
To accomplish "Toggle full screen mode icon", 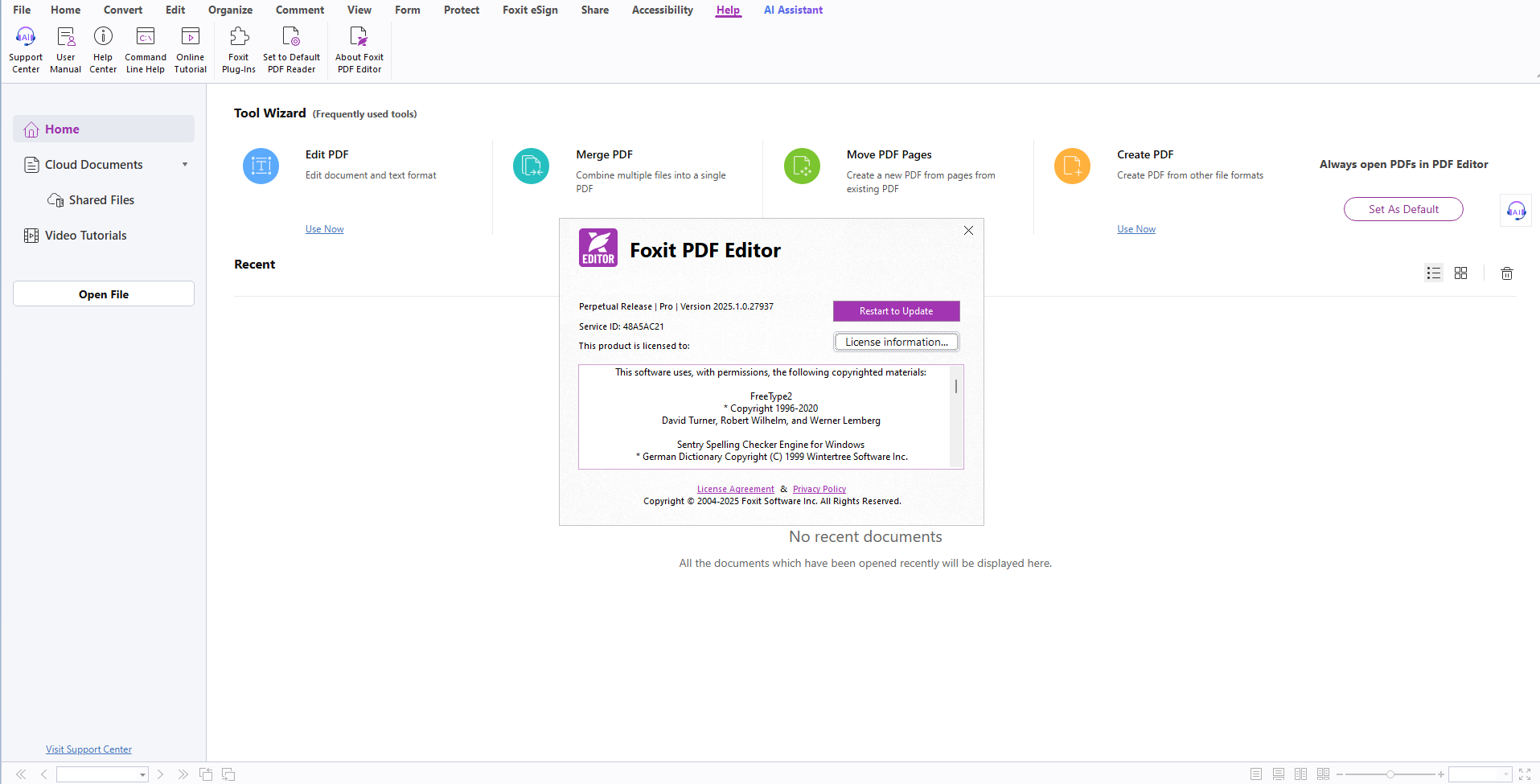I will 1525,774.
